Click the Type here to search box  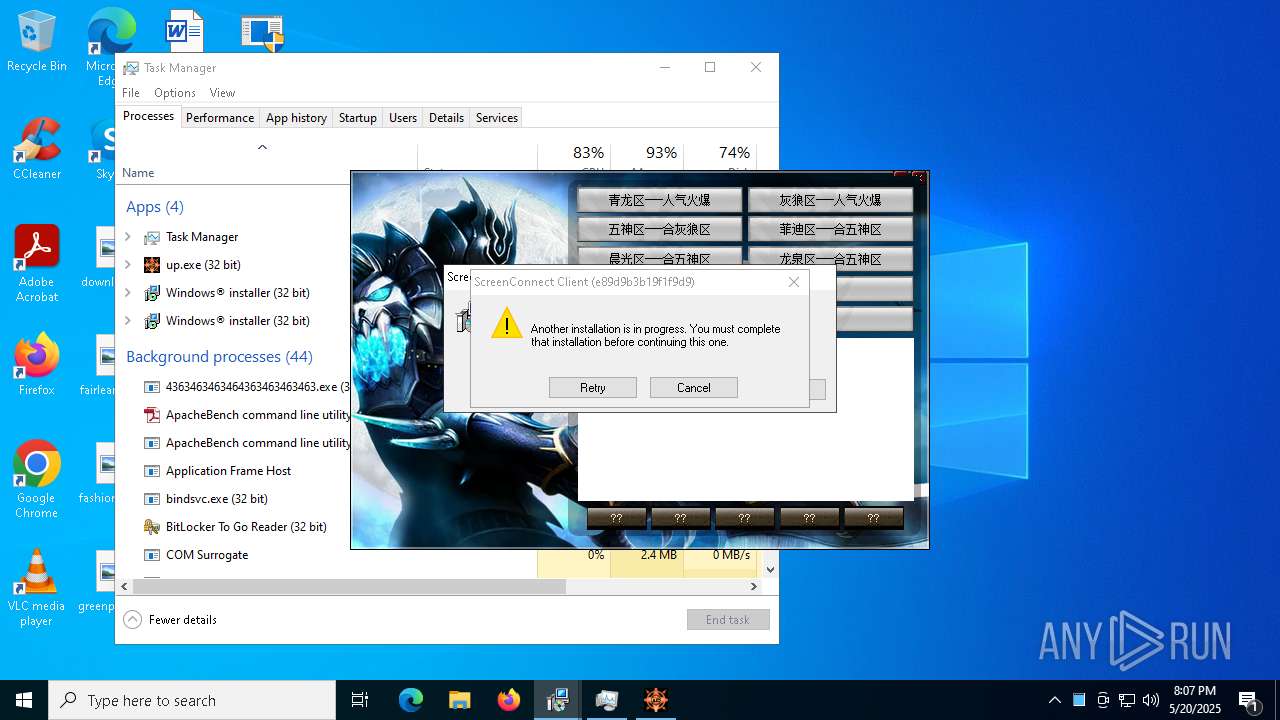192,700
